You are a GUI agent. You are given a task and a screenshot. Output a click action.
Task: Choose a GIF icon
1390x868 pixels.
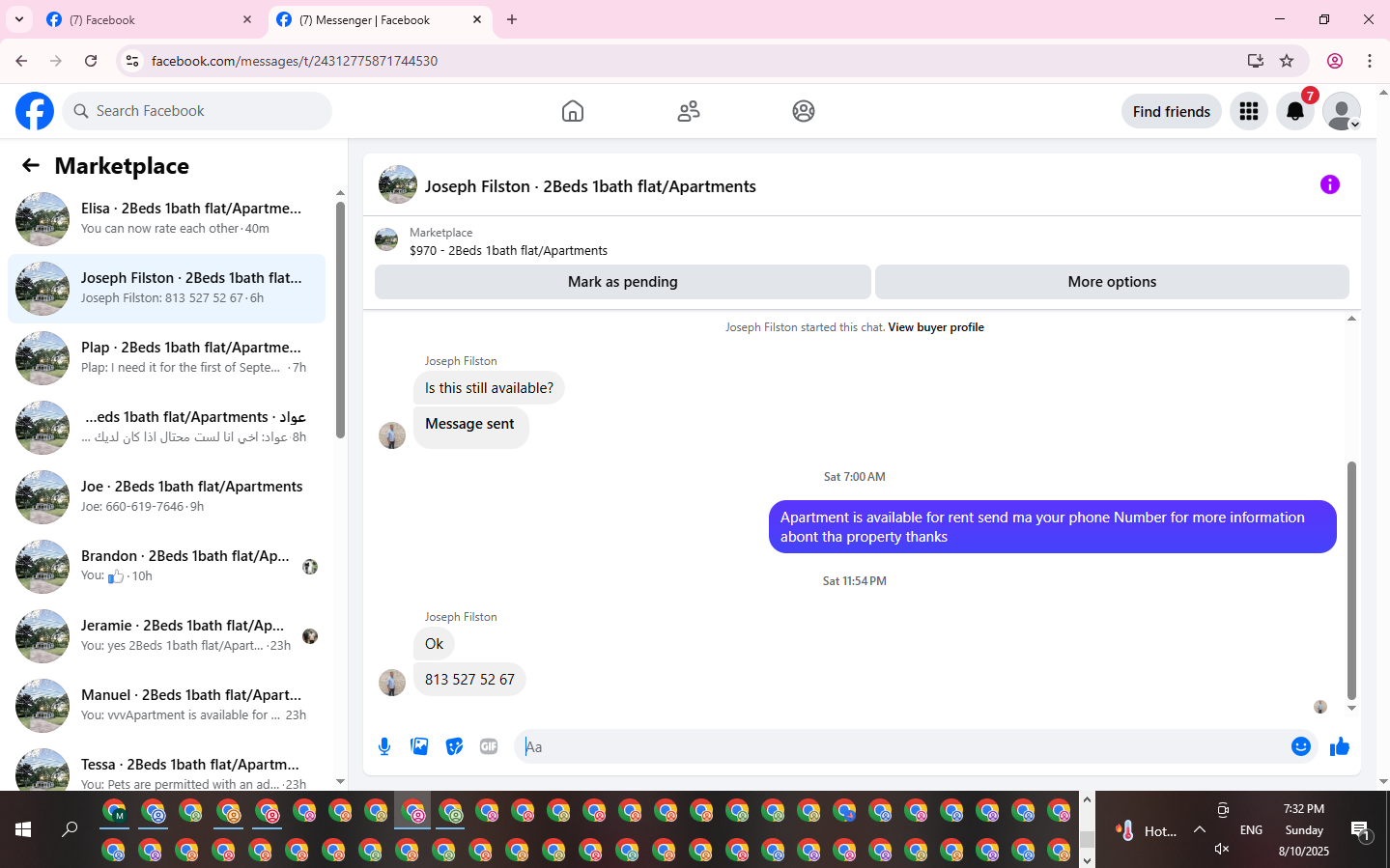tap(489, 746)
